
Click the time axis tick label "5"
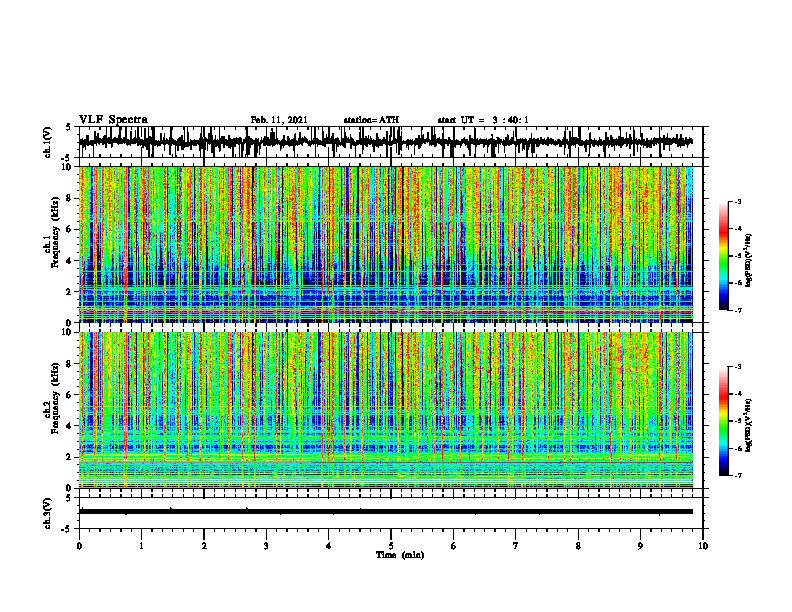tap(391, 546)
